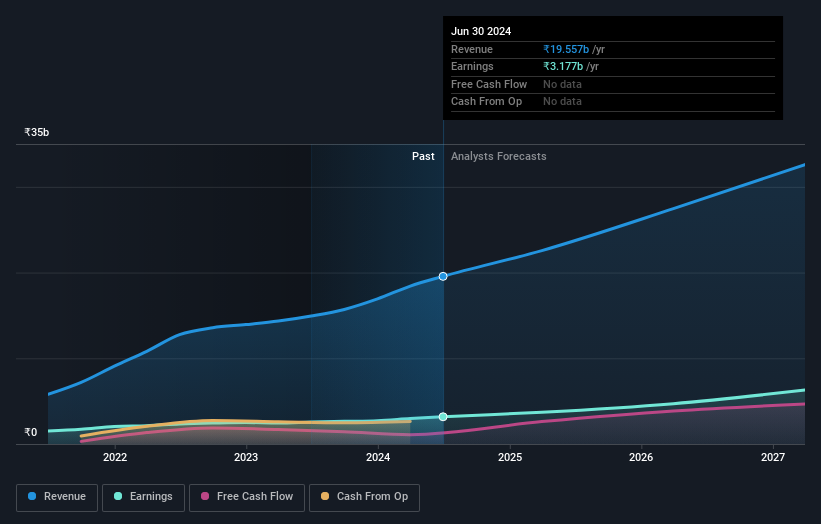
Task: Click the ₹0 y-axis label
Action: 31,432
